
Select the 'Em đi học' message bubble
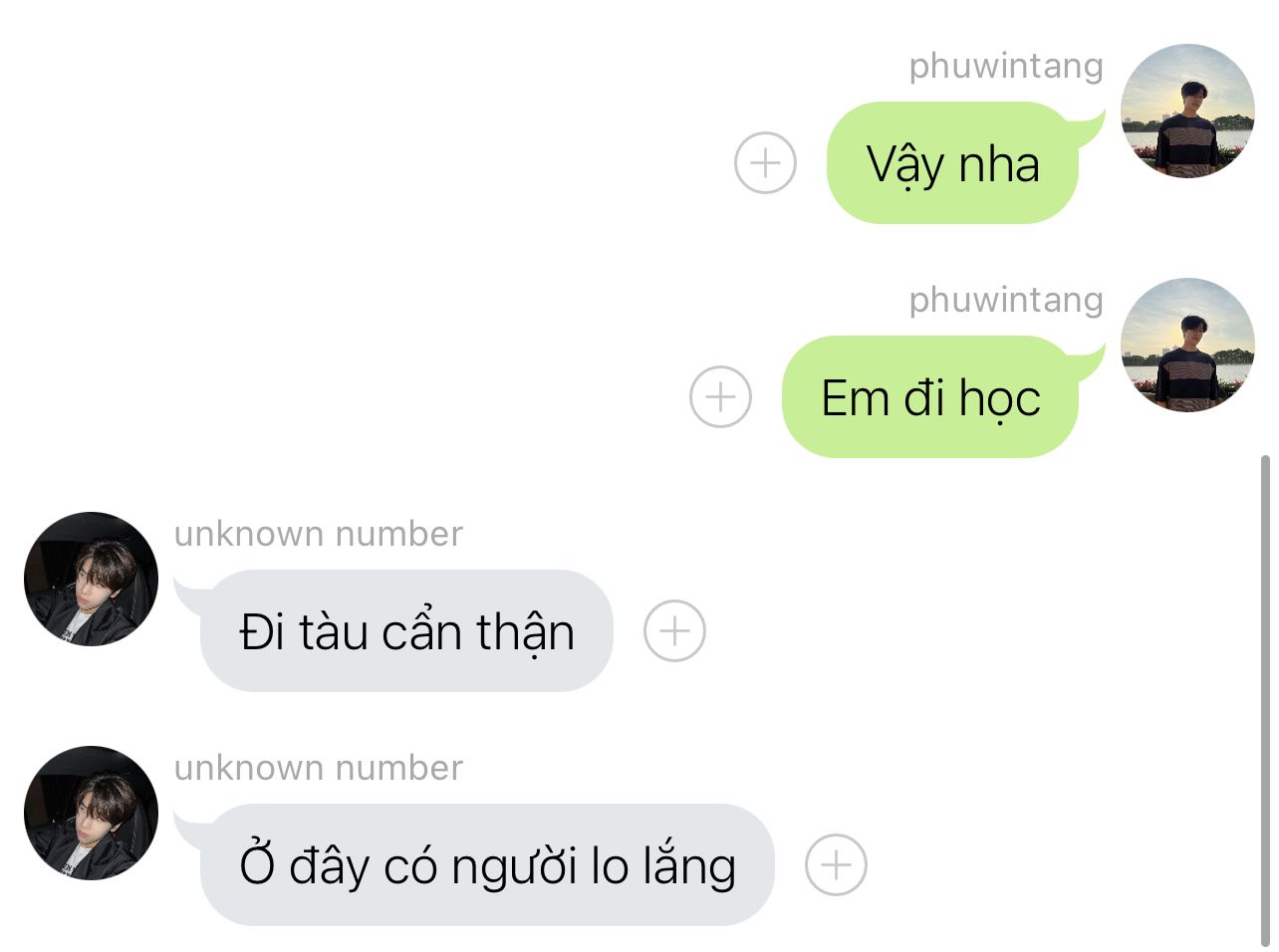click(x=930, y=396)
